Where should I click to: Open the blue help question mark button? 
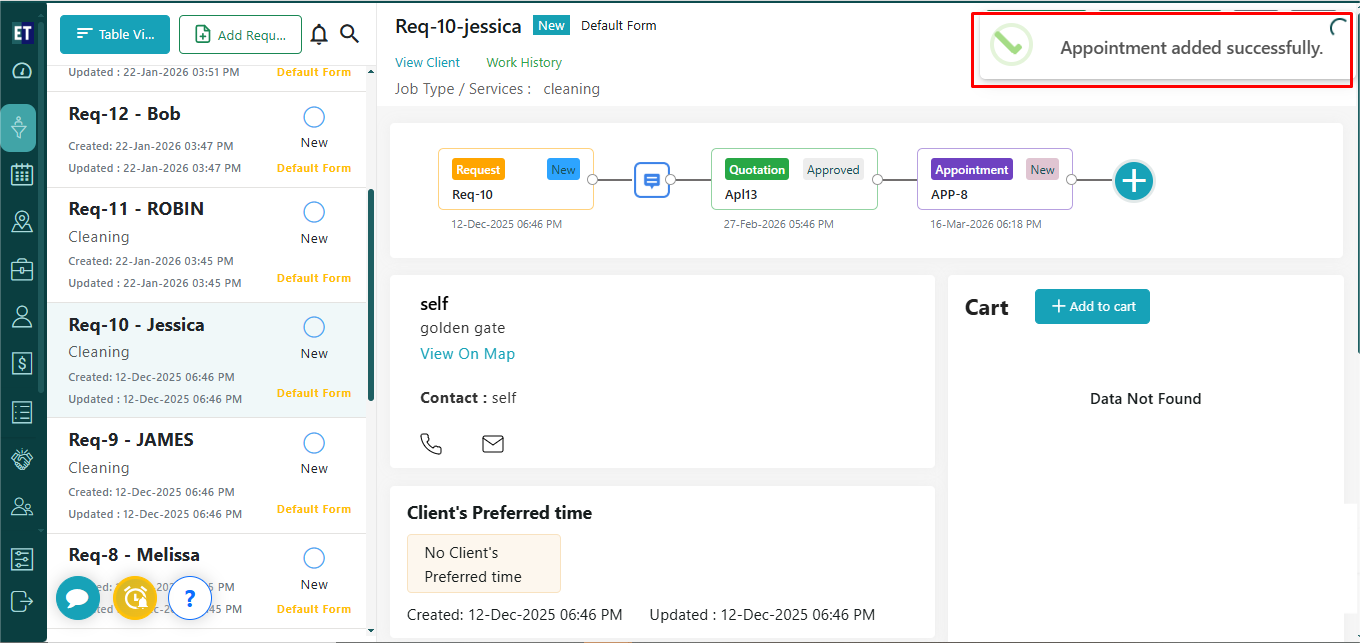(x=190, y=598)
